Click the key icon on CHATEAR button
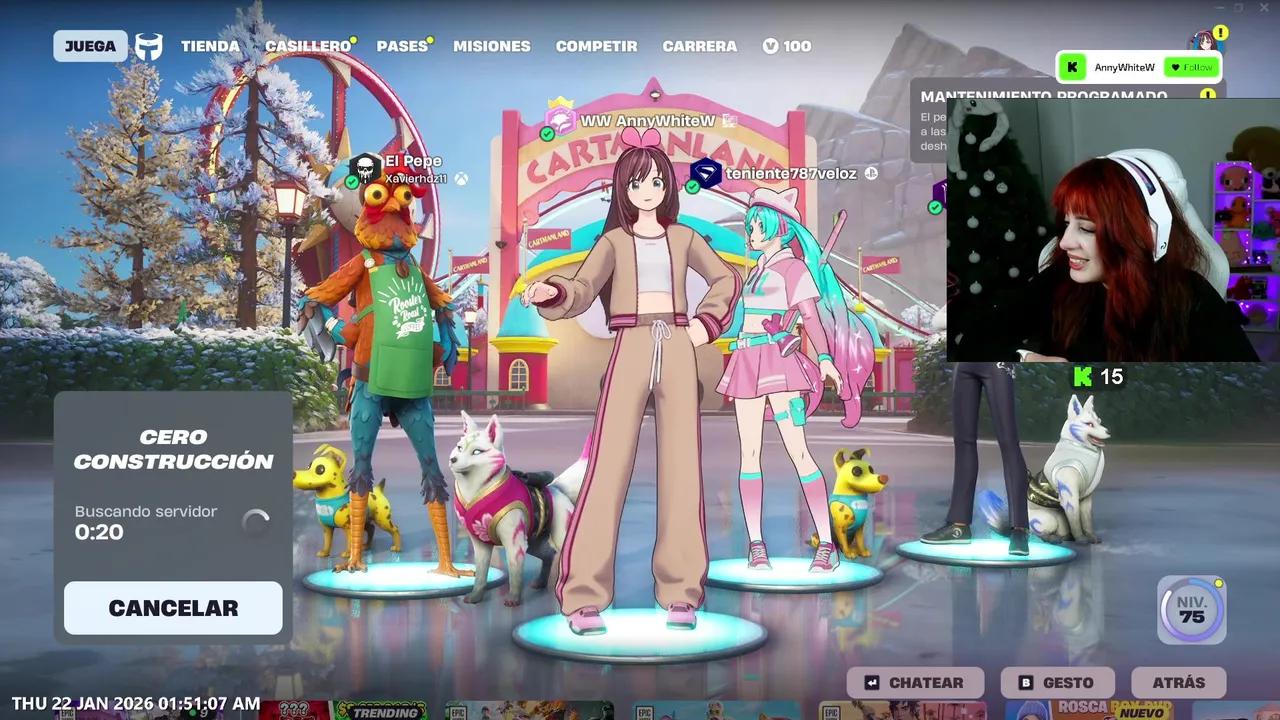 click(x=872, y=683)
